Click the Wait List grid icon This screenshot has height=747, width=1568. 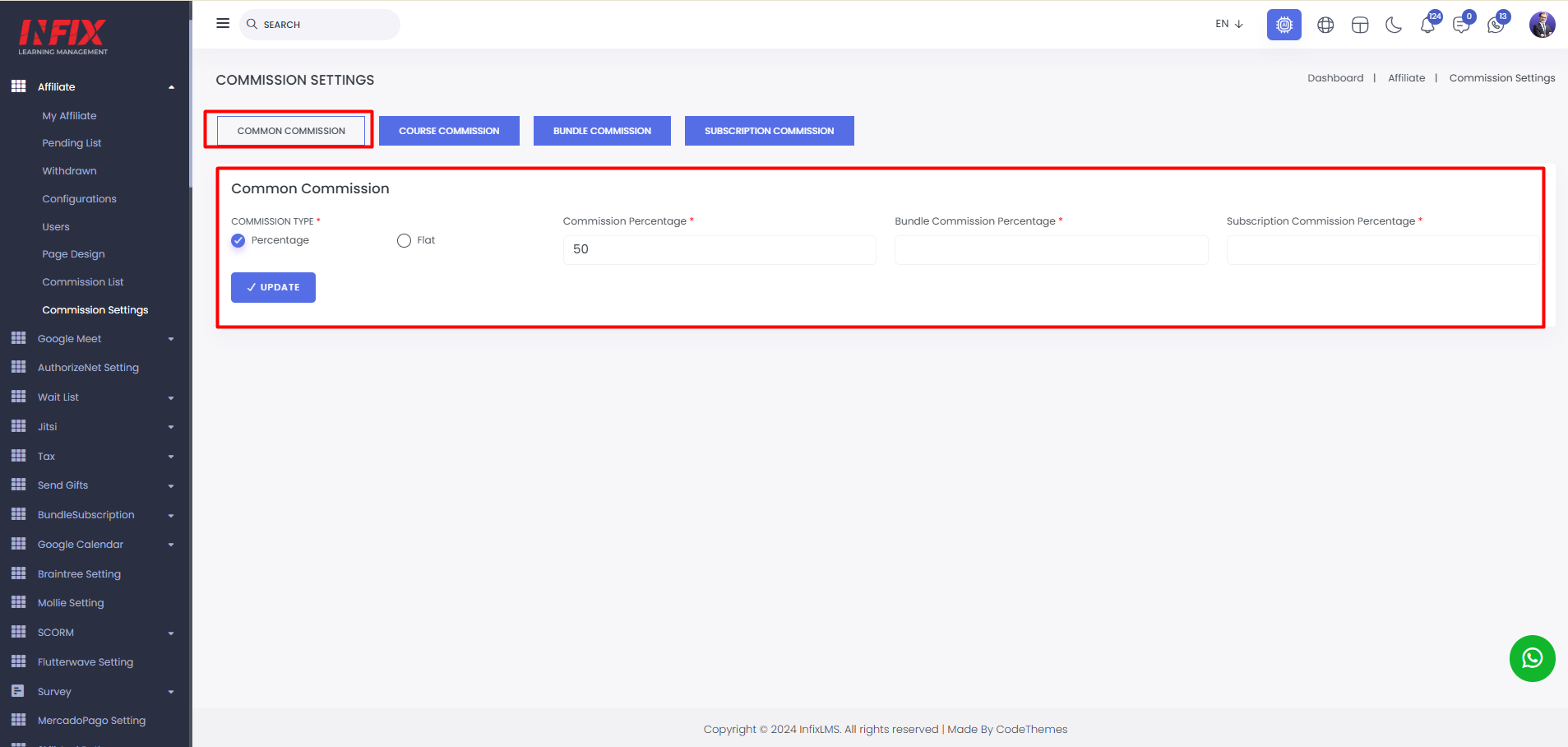coord(18,397)
